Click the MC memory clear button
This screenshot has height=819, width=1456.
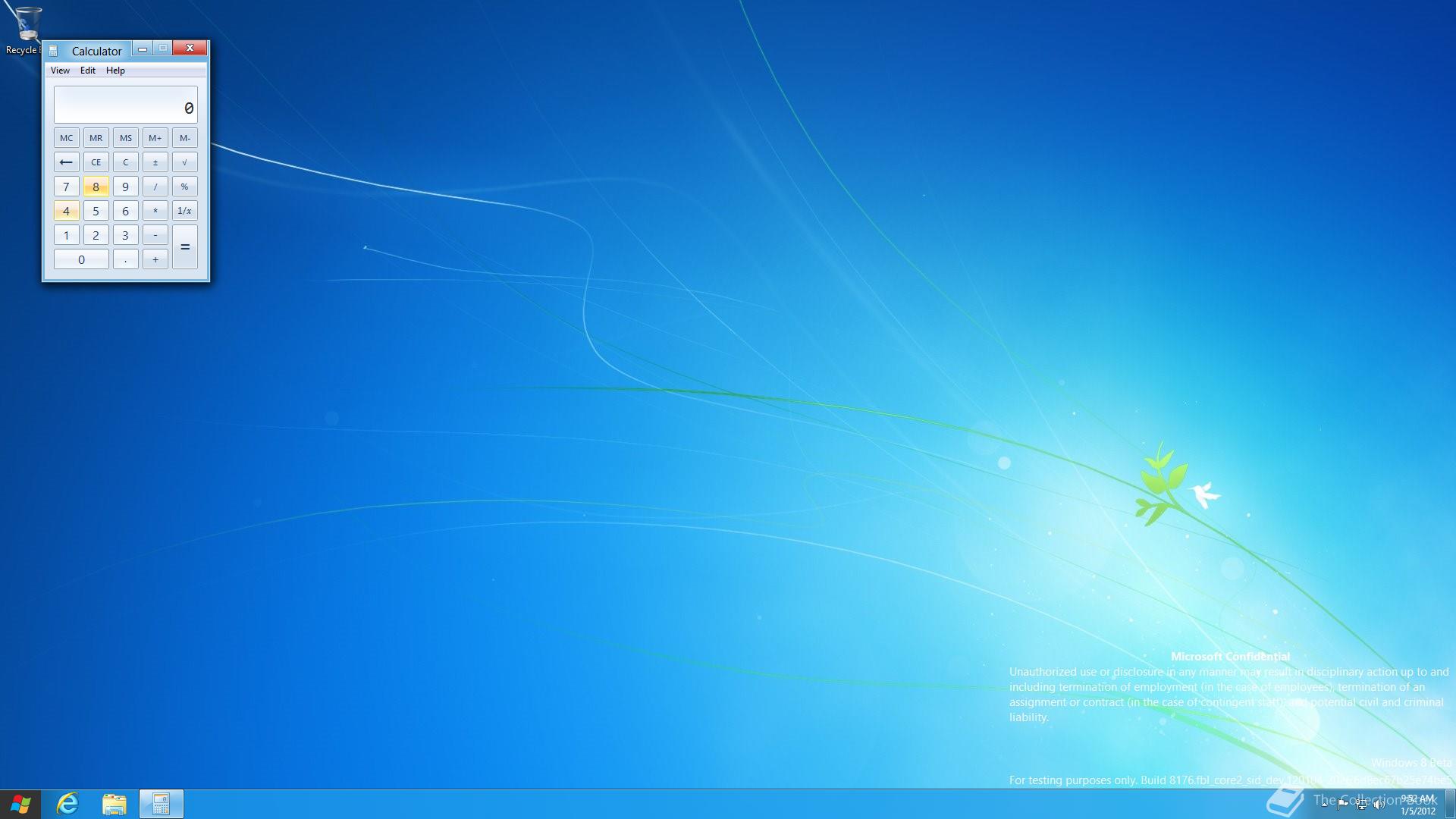66,138
